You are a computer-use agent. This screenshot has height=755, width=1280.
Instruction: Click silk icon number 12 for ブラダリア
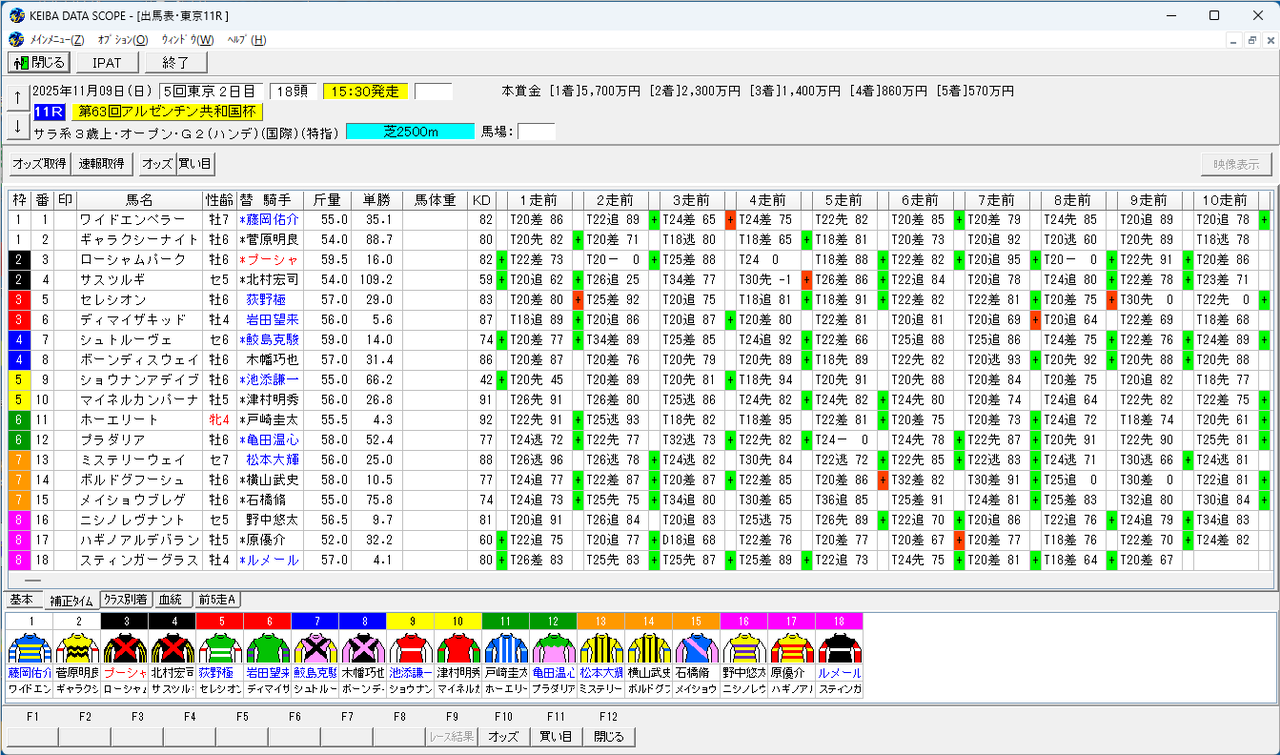point(553,647)
